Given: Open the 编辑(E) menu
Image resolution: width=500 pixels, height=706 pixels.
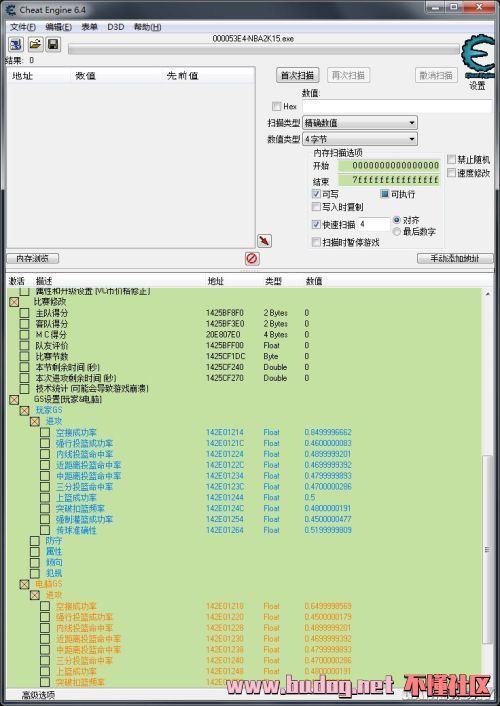Looking at the screenshot, I should (59, 27).
